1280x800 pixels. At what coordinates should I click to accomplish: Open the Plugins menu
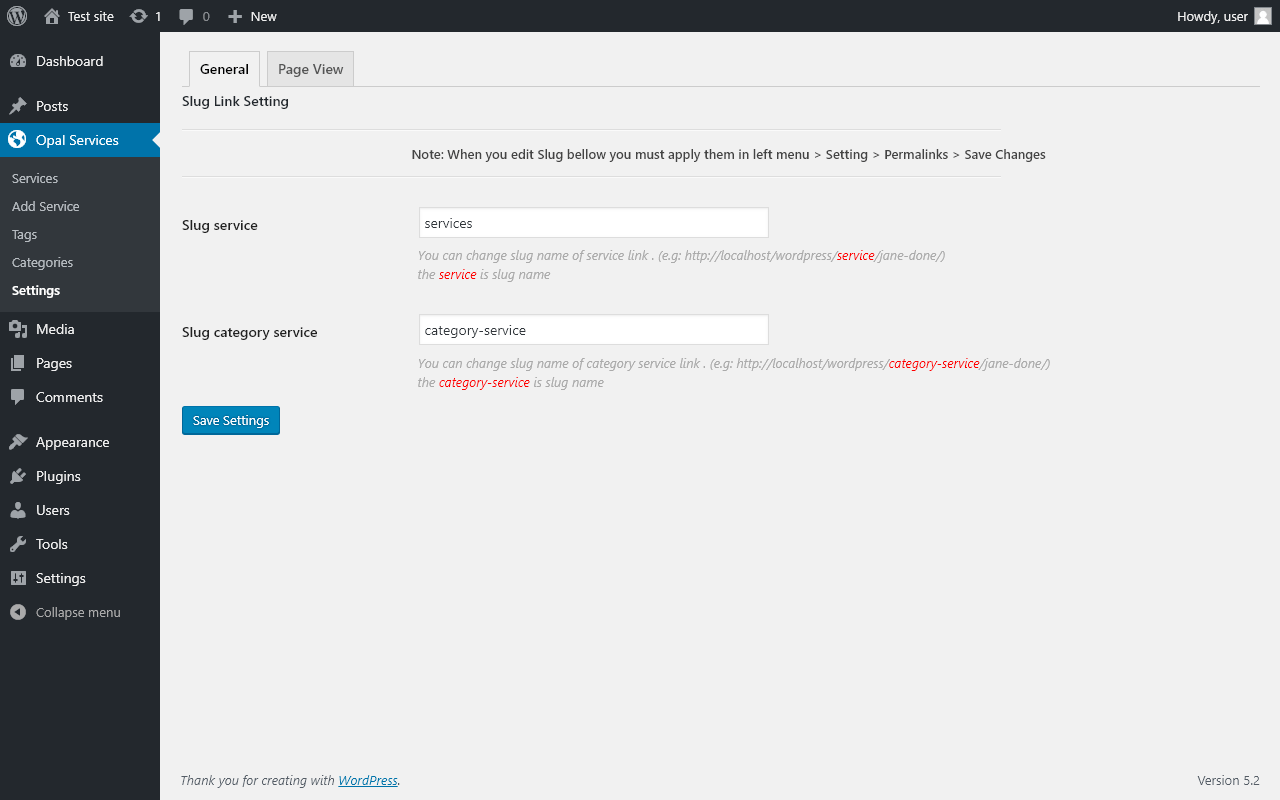[x=80, y=476]
